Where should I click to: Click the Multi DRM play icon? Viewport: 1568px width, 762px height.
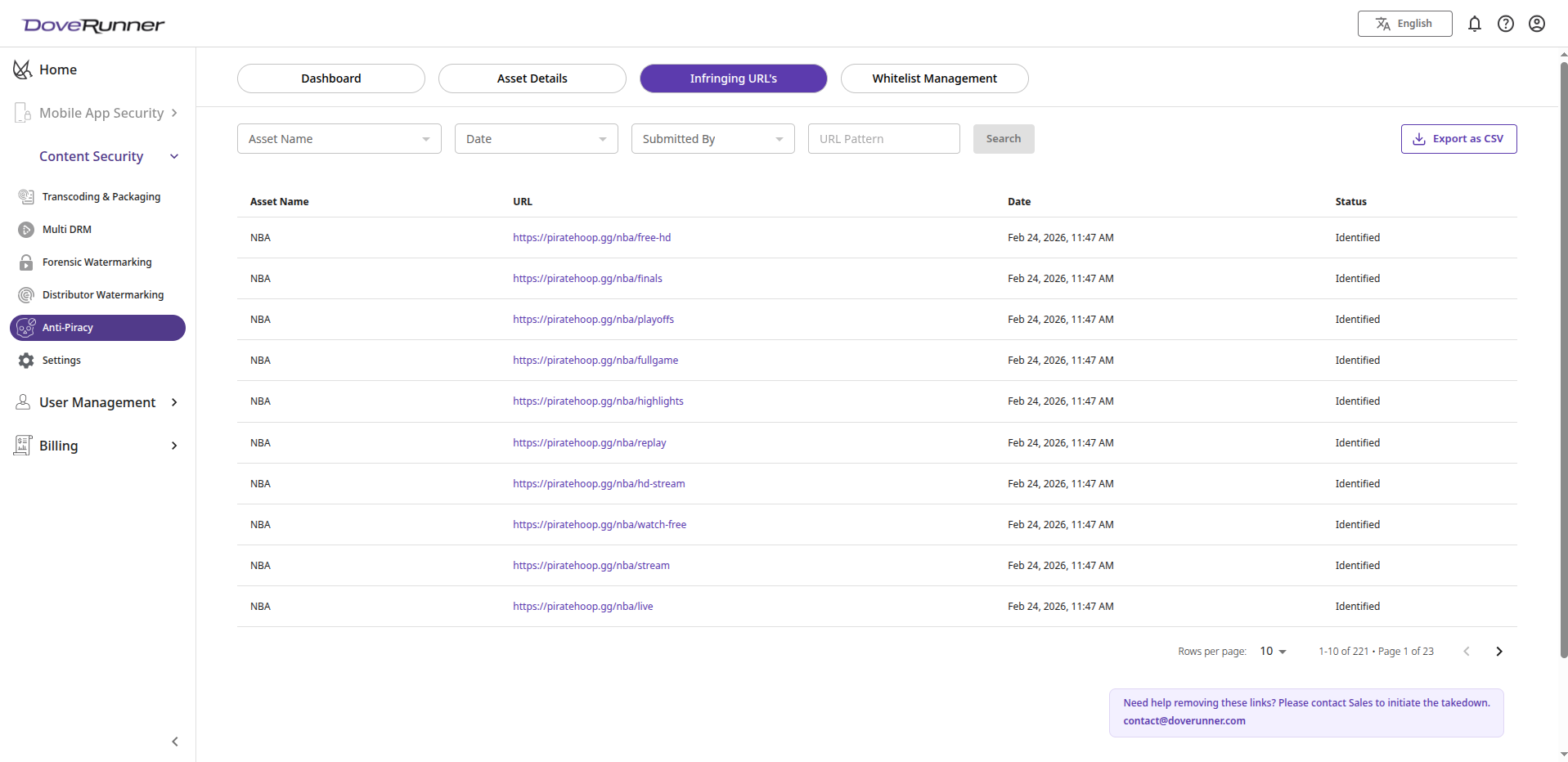[x=26, y=230]
